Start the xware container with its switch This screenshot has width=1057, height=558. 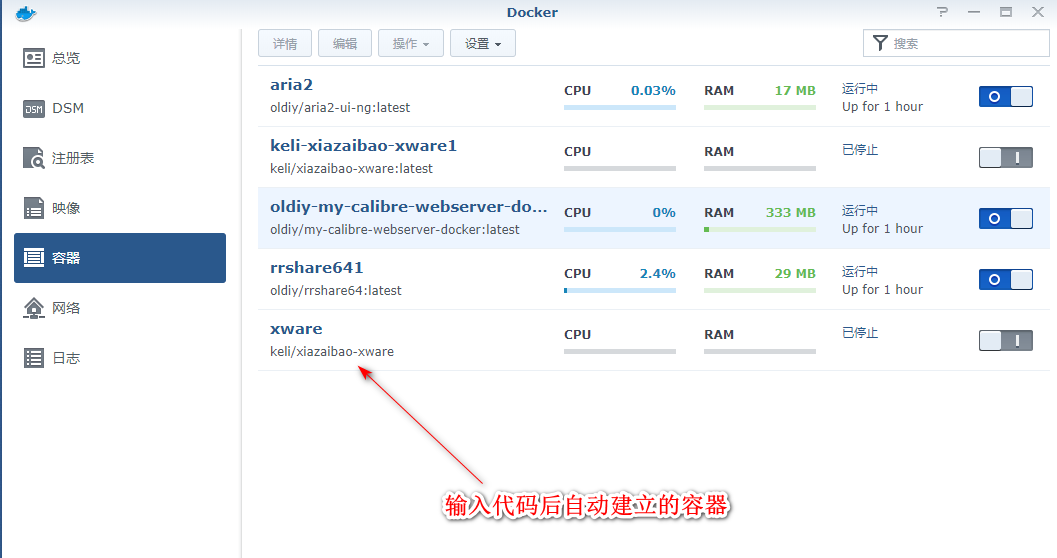(1006, 340)
